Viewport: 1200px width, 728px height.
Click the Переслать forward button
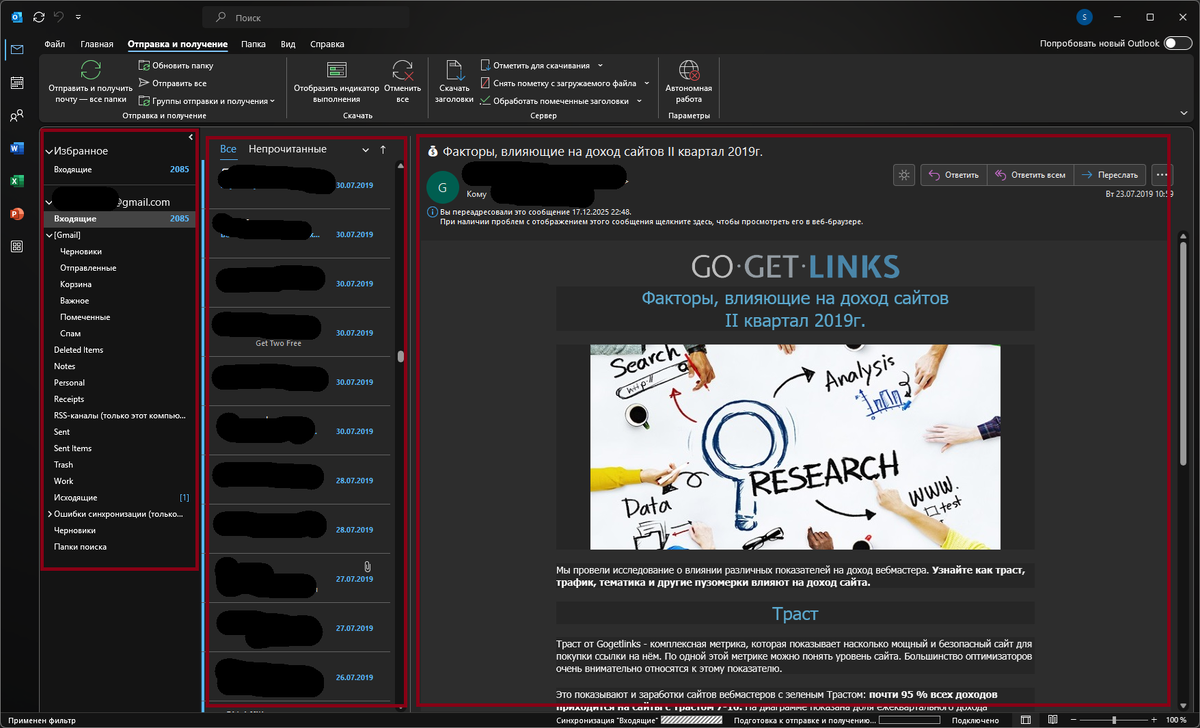pyautogui.click(x=1111, y=175)
